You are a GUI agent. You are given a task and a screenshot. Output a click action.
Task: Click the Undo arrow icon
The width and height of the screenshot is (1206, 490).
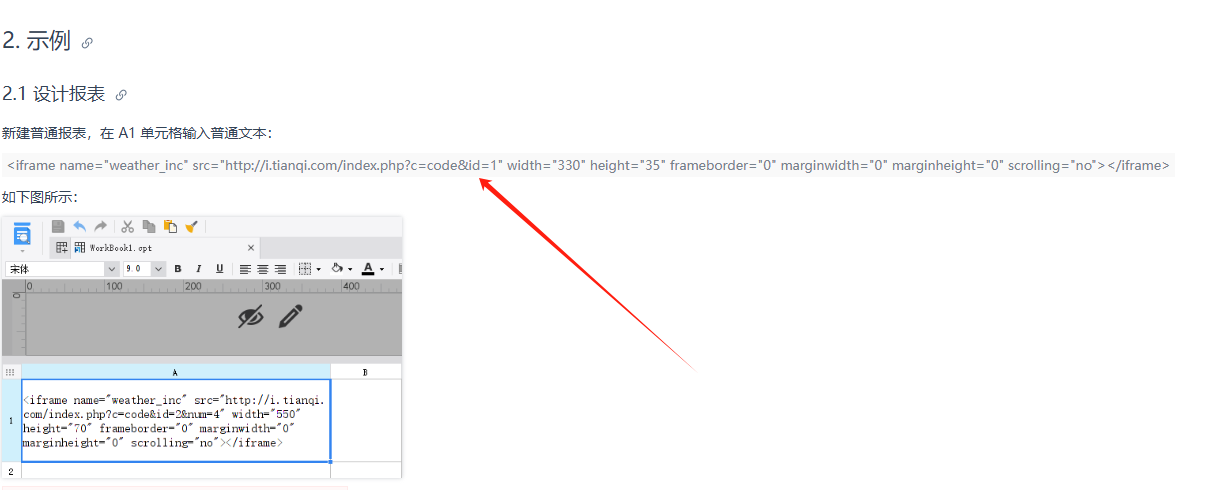click(80, 227)
